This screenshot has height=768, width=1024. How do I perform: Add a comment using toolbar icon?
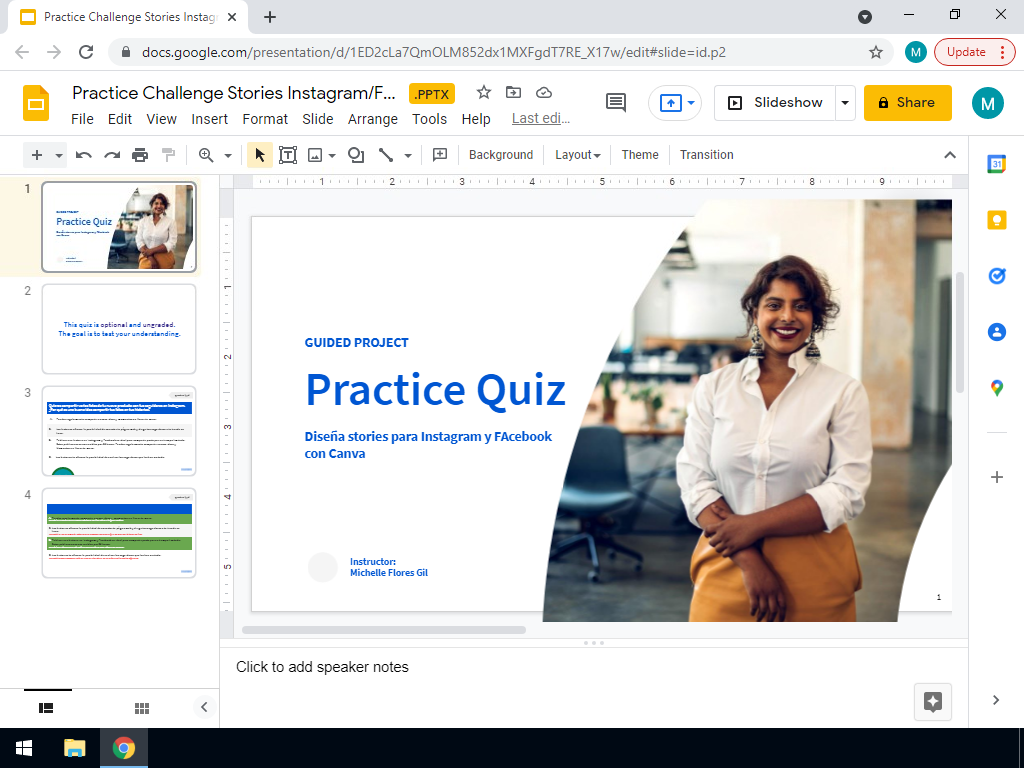pos(439,155)
